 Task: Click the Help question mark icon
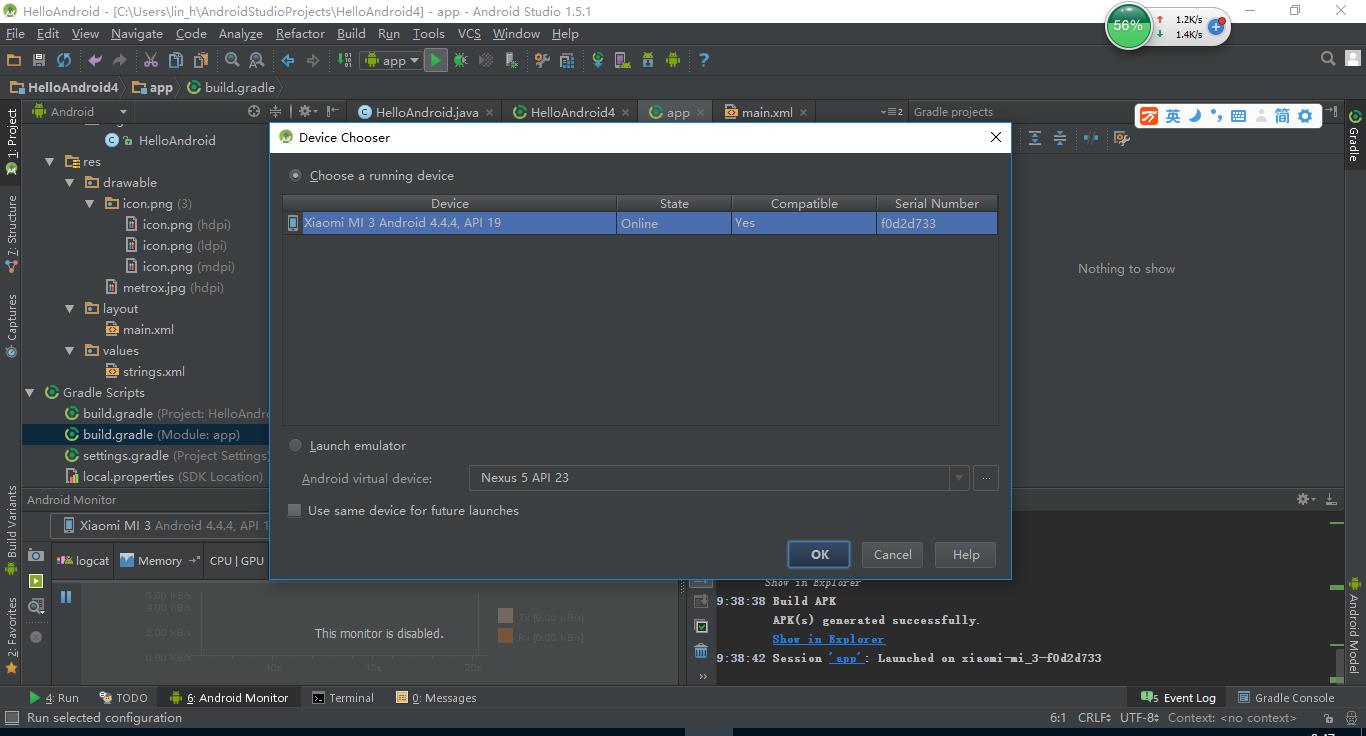coord(704,60)
